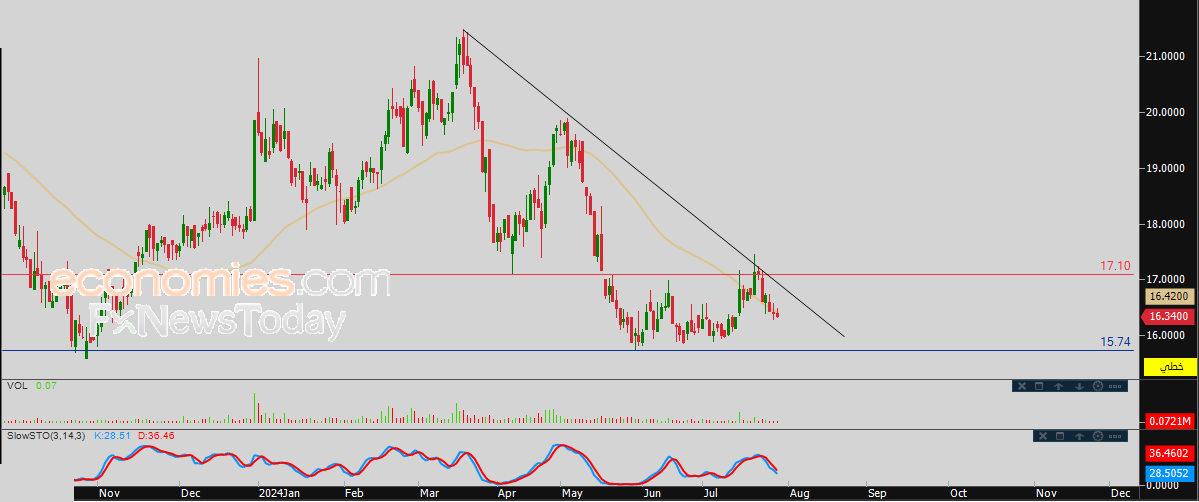Open VOL panel more-options dots
The image size is (1199, 502).
(1115, 386)
